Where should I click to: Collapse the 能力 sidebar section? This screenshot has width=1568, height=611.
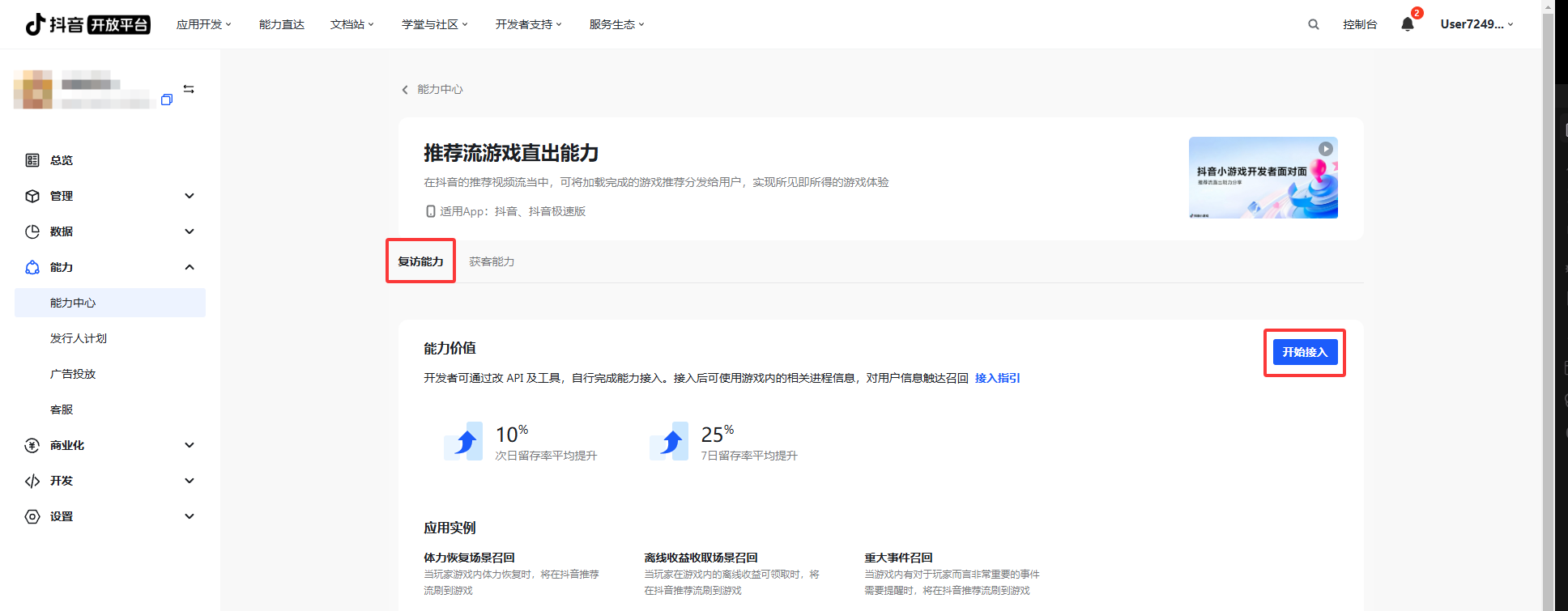coord(190,267)
